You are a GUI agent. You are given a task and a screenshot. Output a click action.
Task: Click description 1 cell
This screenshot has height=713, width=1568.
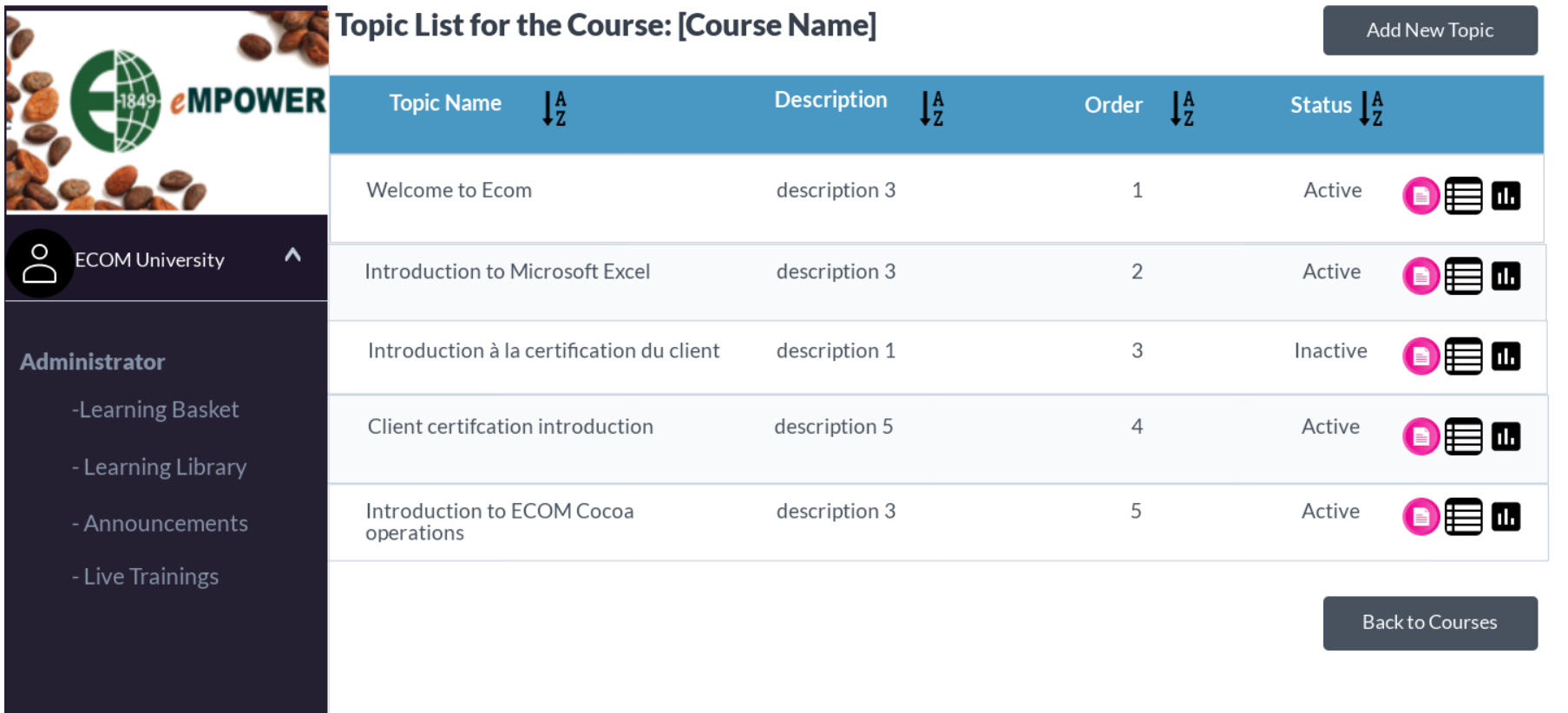click(x=836, y=350)
